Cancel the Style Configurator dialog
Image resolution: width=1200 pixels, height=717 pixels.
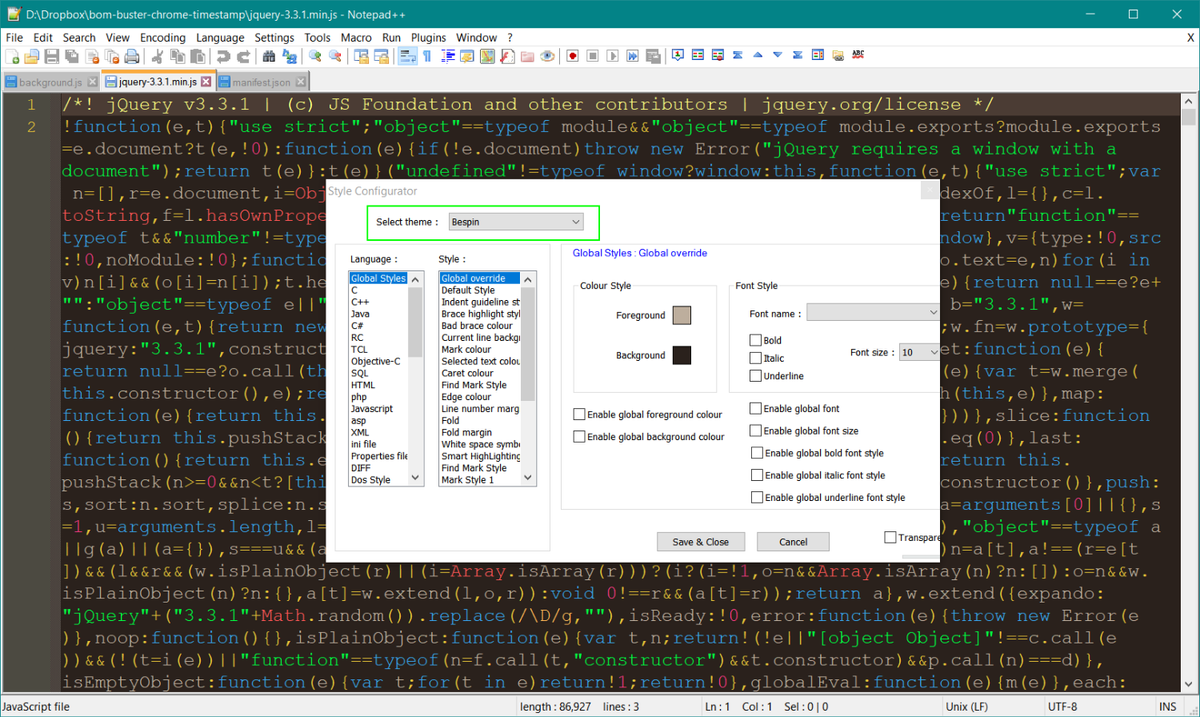(793, 541)
